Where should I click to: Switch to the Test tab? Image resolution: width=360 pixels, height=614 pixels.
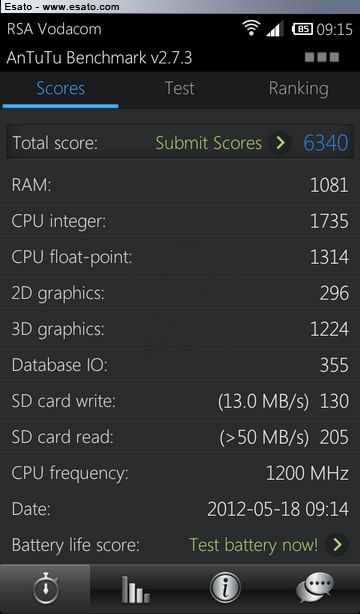point(179,88)
